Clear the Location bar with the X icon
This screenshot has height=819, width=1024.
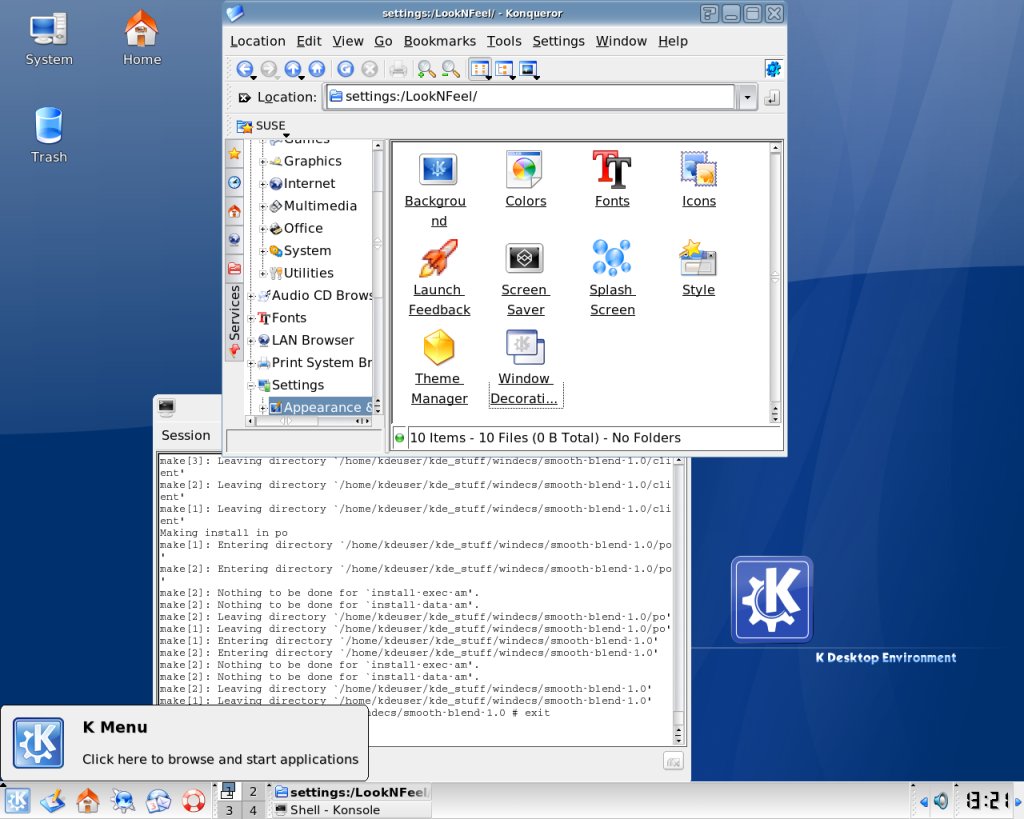click(x=244, y=97)
